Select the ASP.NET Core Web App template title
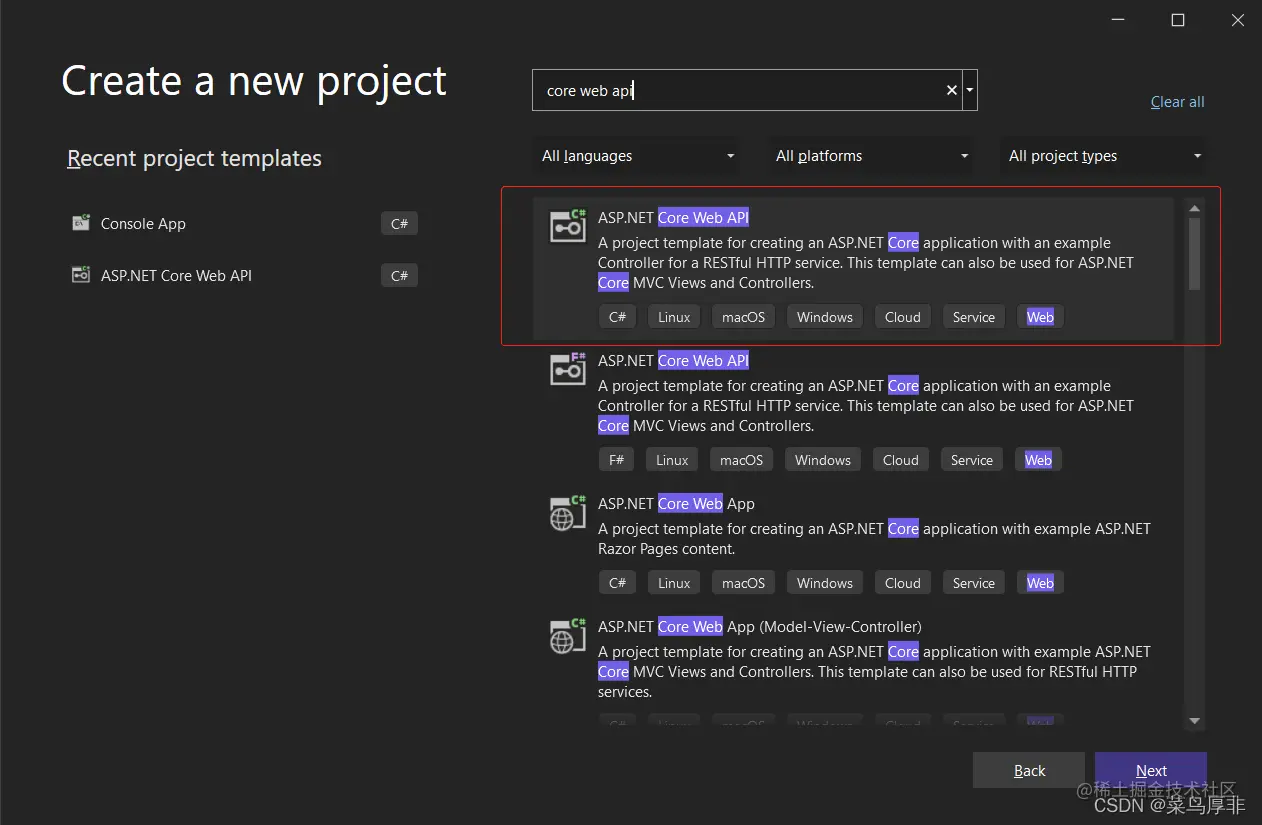The image size is (1262, 825). click(x=676, y=503)
